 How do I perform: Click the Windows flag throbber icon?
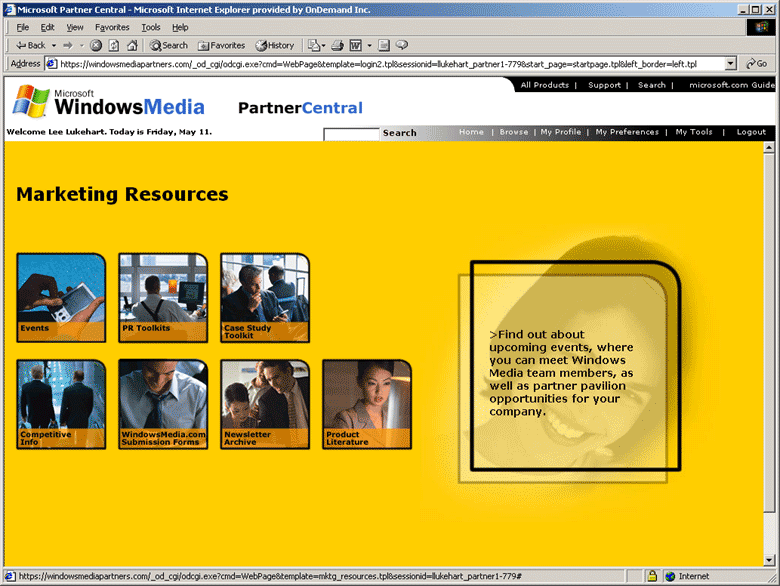(x=761, y=27)
